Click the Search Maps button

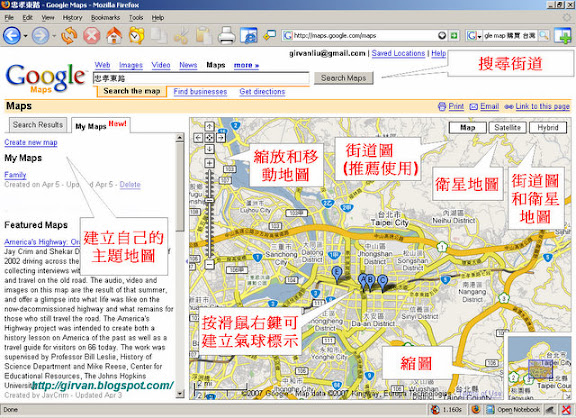(x=343, y=78)
